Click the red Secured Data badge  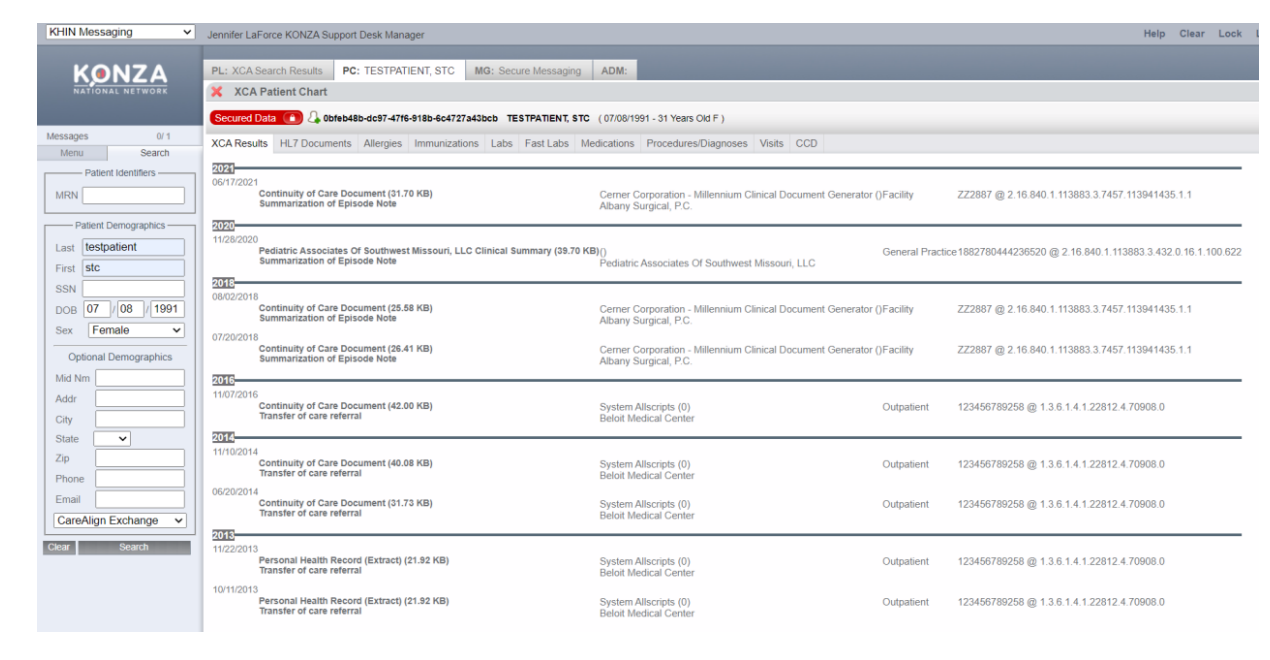point(256,118)
